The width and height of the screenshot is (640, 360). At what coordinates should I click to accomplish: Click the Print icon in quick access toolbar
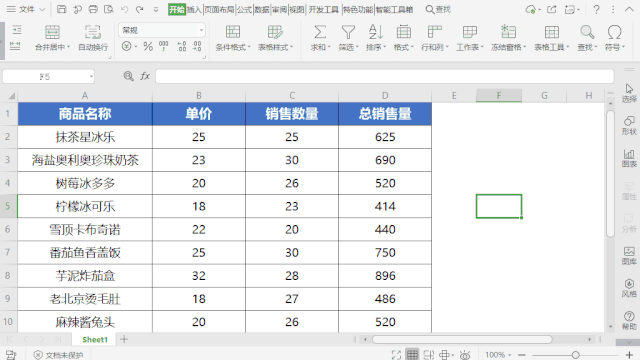(x=93, y=9)
